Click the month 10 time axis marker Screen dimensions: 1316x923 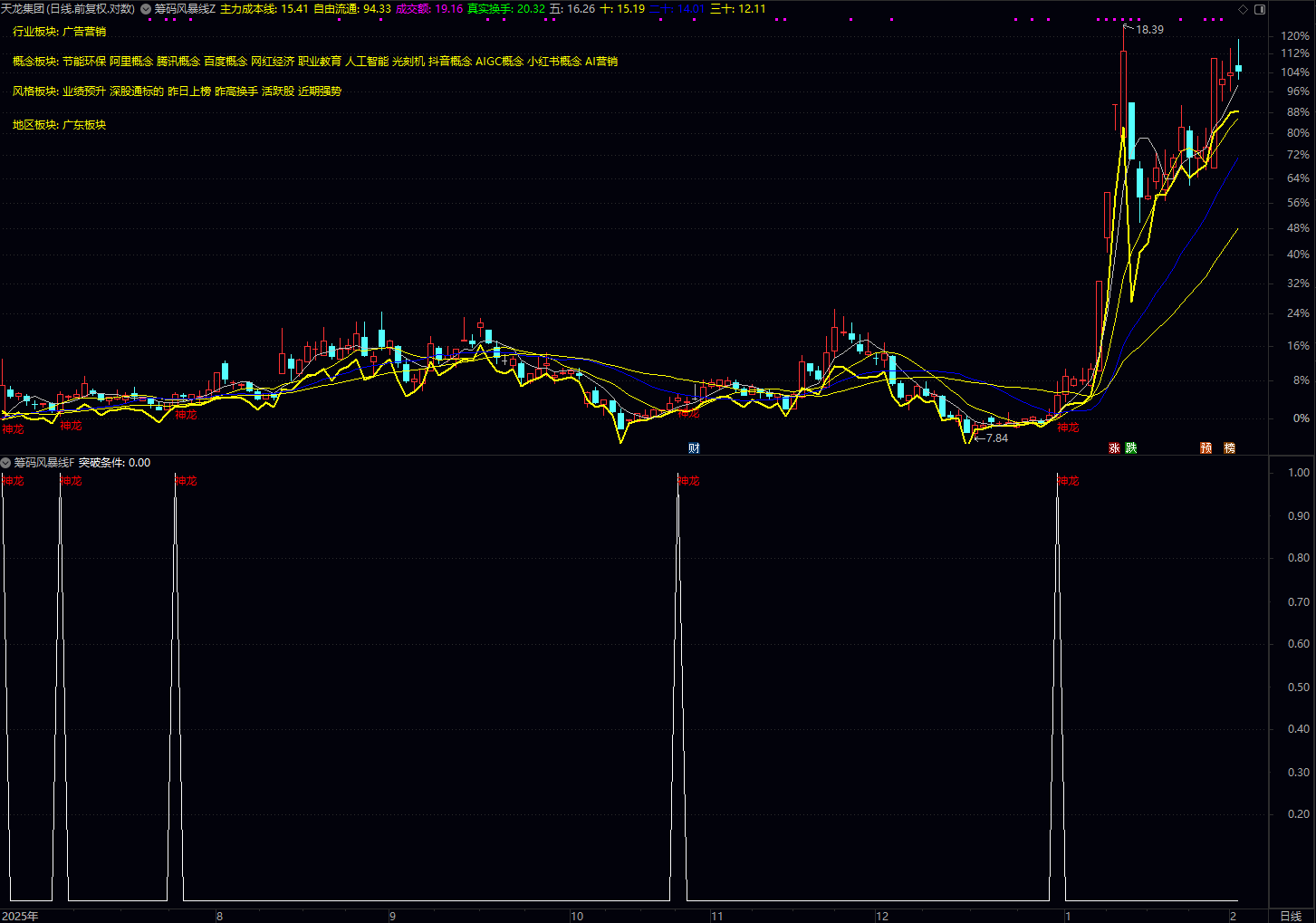tap(577, 916)
